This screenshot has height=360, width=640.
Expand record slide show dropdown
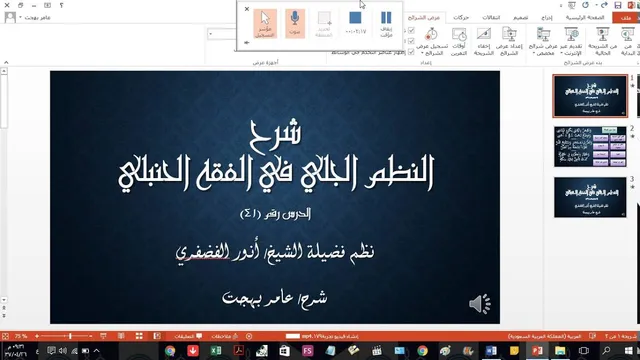pyautogui.click(x=432, y=42)
